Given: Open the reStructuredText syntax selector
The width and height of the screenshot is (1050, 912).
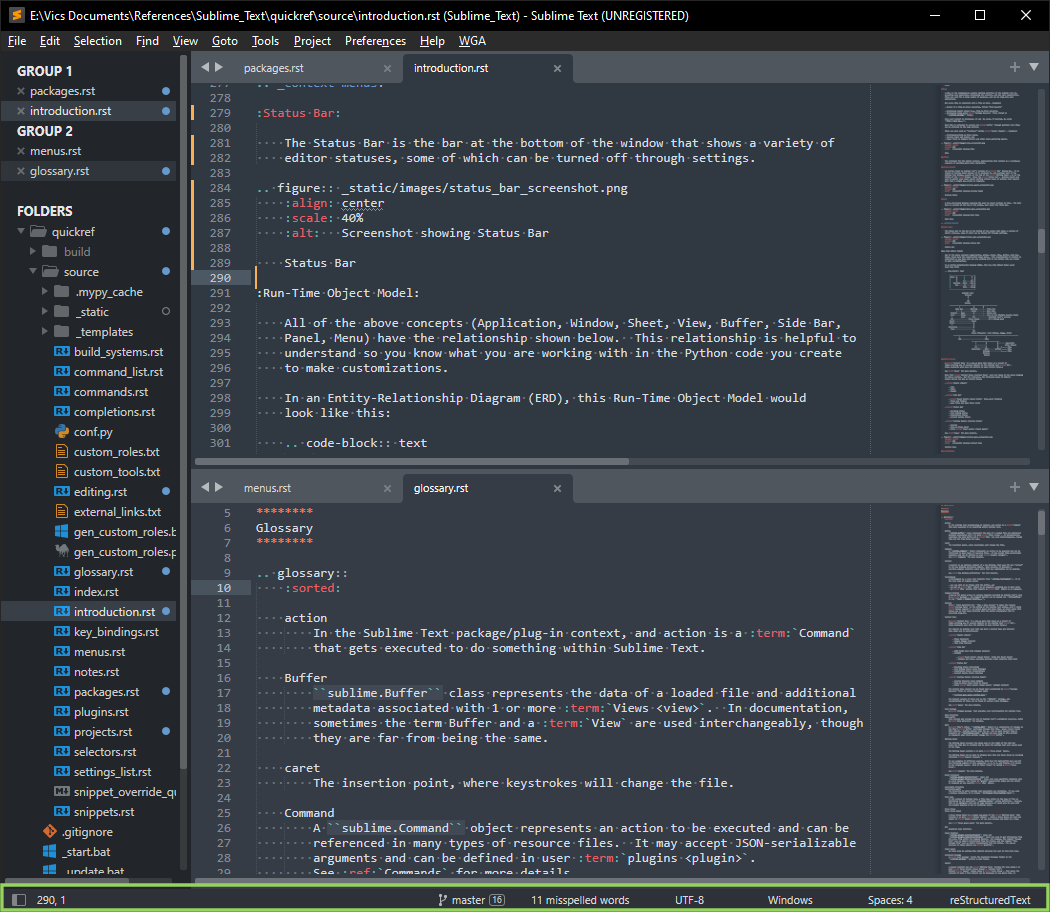Looking at the screenshot, I should coord(989,900).
